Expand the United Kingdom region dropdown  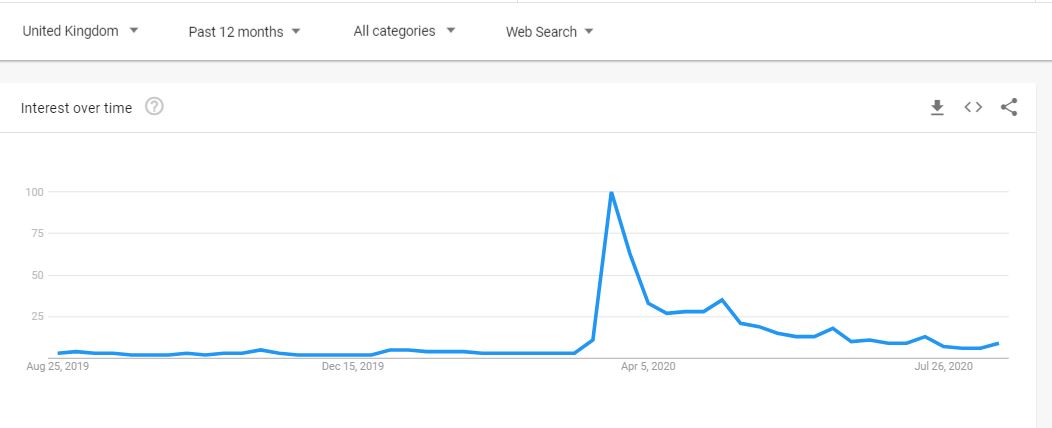(81, 31)
